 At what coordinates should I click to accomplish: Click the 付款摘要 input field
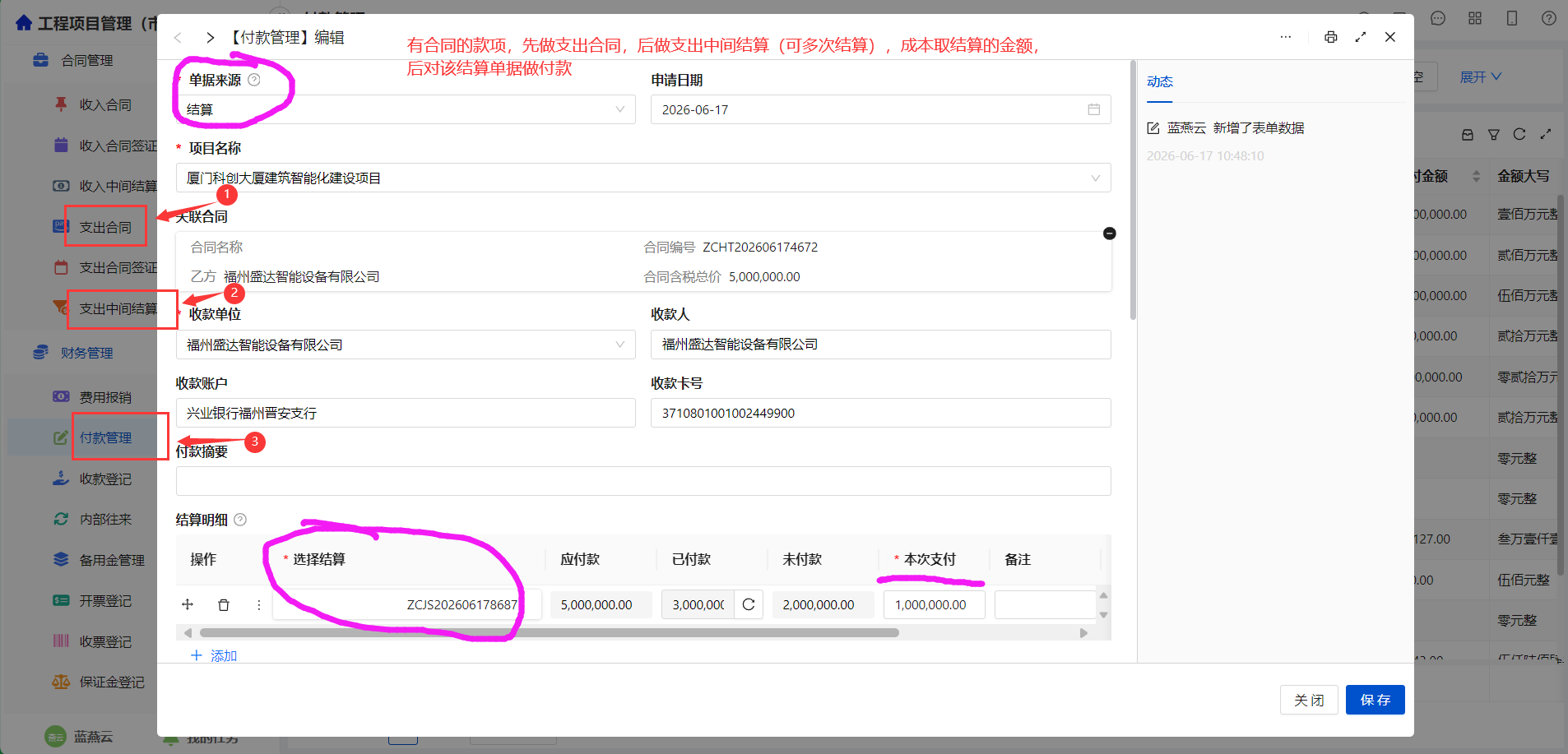[x=643, y=481]
